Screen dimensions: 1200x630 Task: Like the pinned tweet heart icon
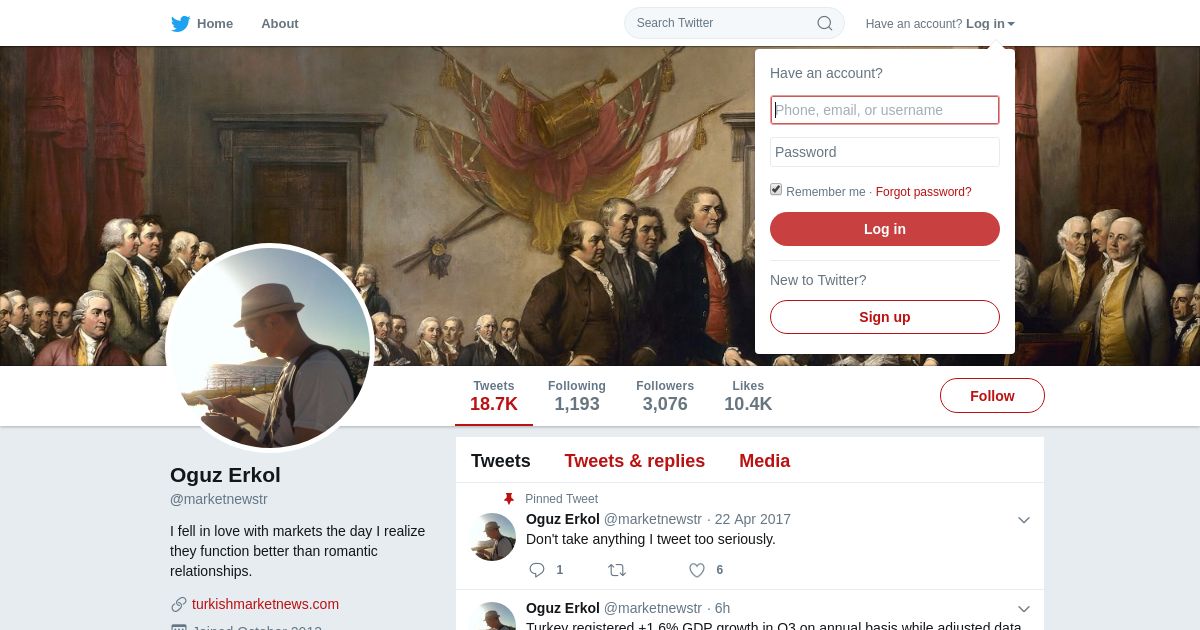[x=697, y=570]
